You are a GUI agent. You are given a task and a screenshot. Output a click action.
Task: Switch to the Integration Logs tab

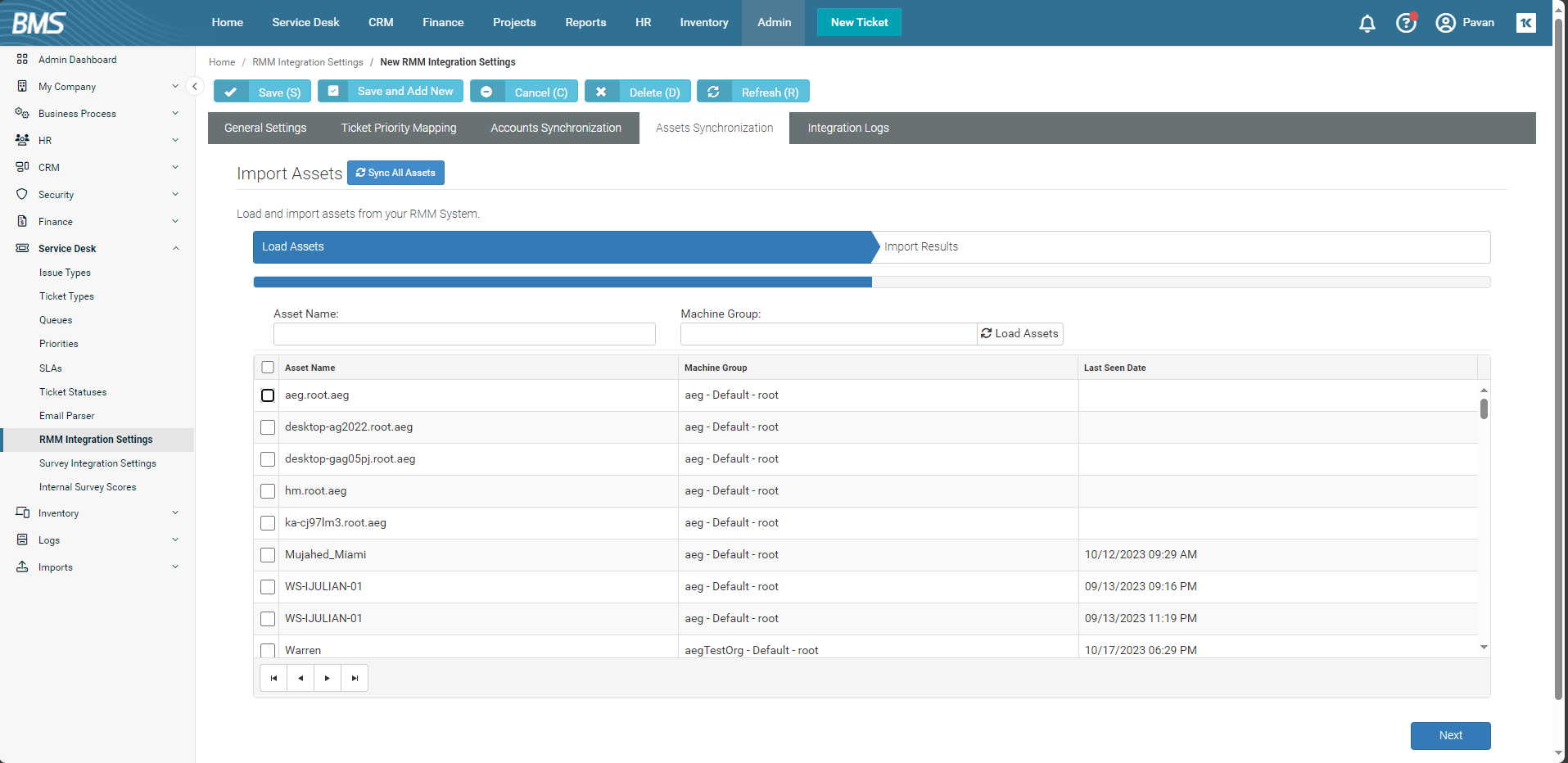coord(847,128)
